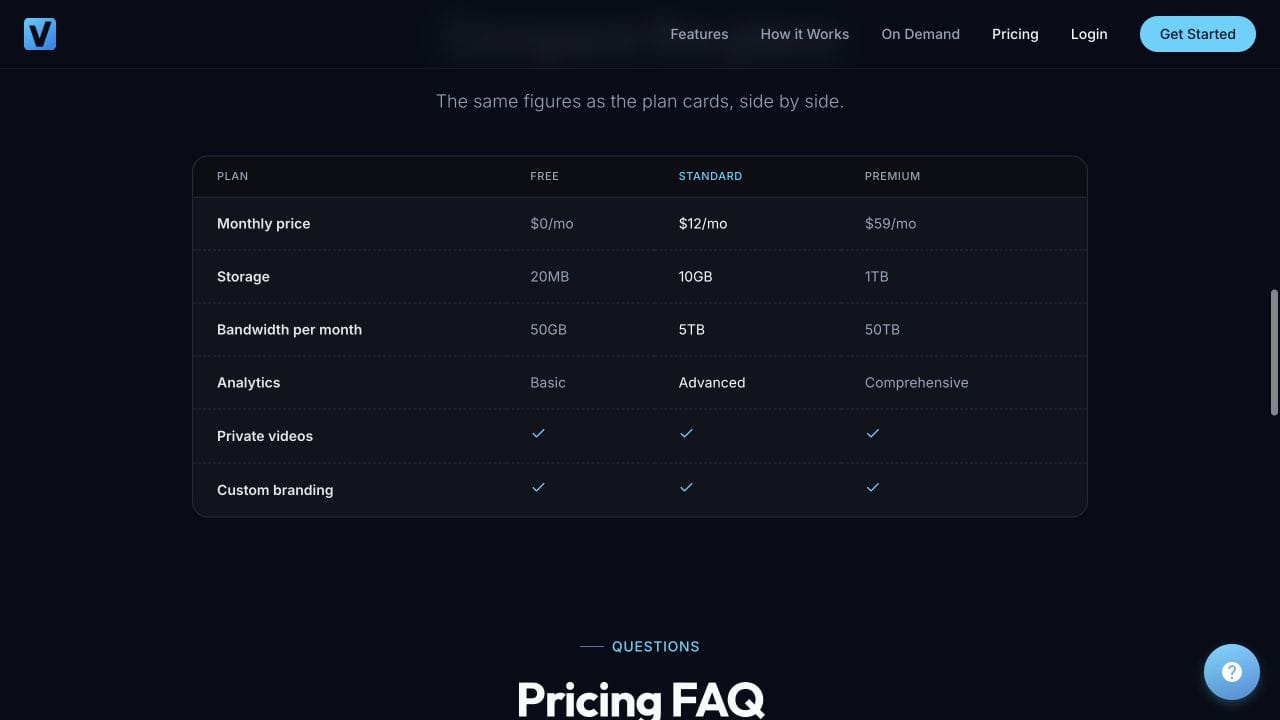The width and height of the screenshot is (1280, 720).
Task: Click the QUESTIONS section label
Action: coord(656,647)
